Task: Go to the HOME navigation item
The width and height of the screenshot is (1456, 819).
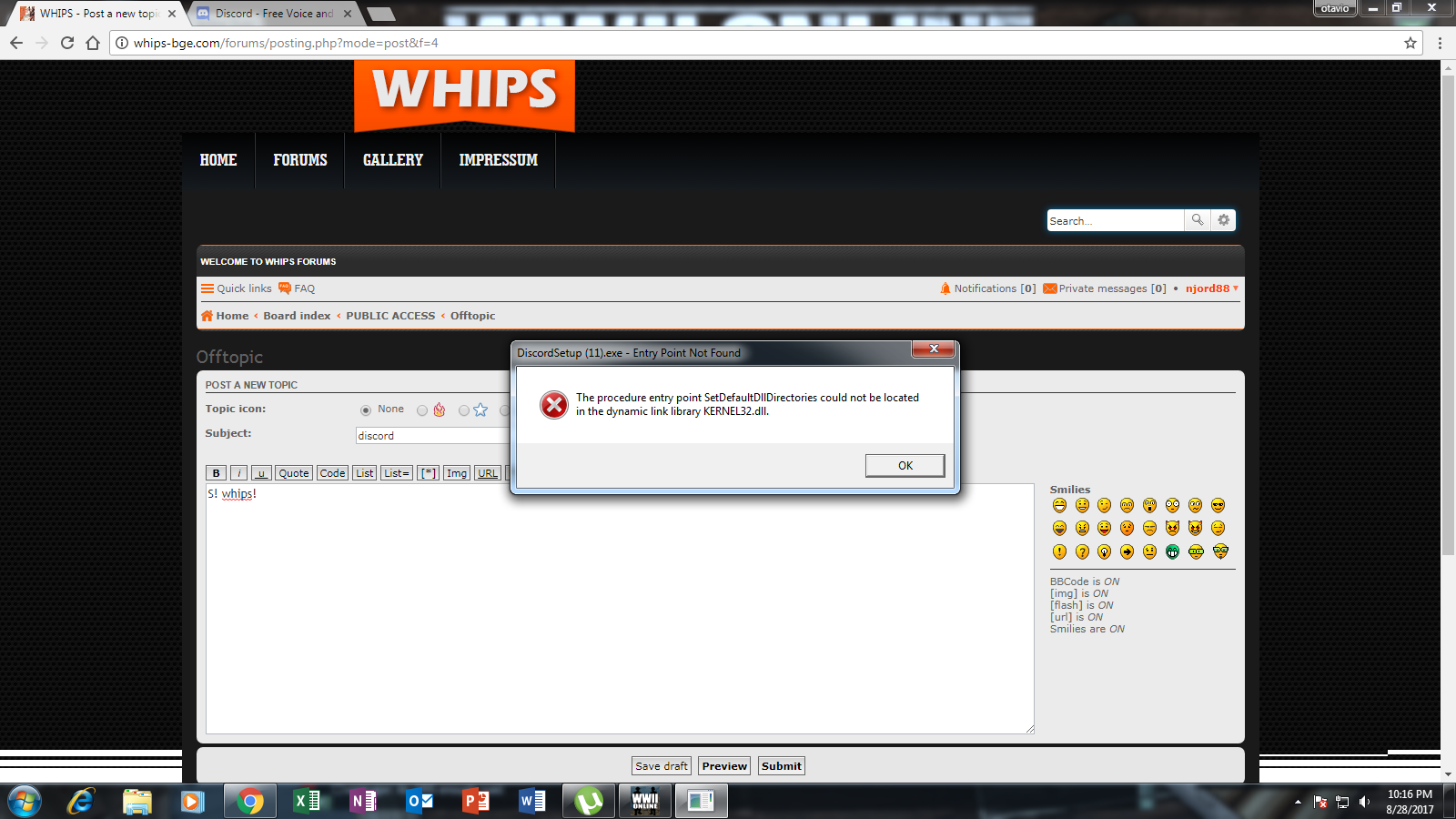Action: click(x=218, y=160)
